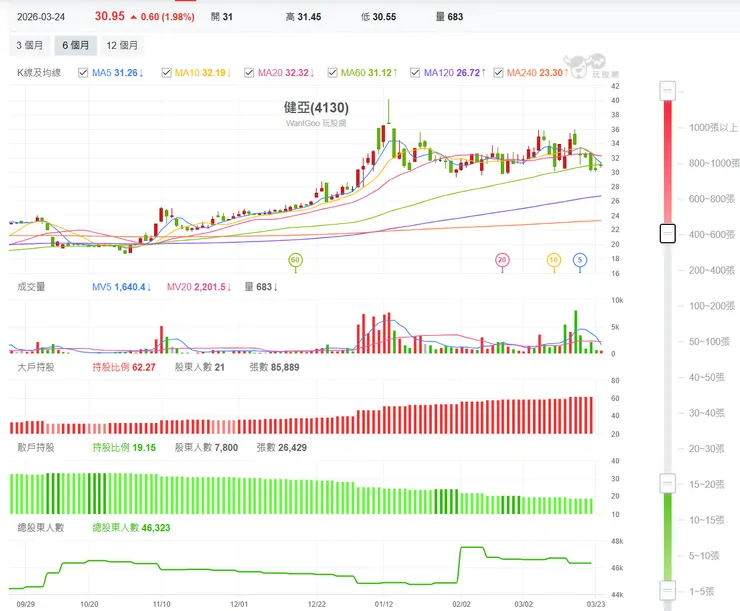Click the 50~100張 level label
The image size is (740, 611).
(x=709, y=342)
